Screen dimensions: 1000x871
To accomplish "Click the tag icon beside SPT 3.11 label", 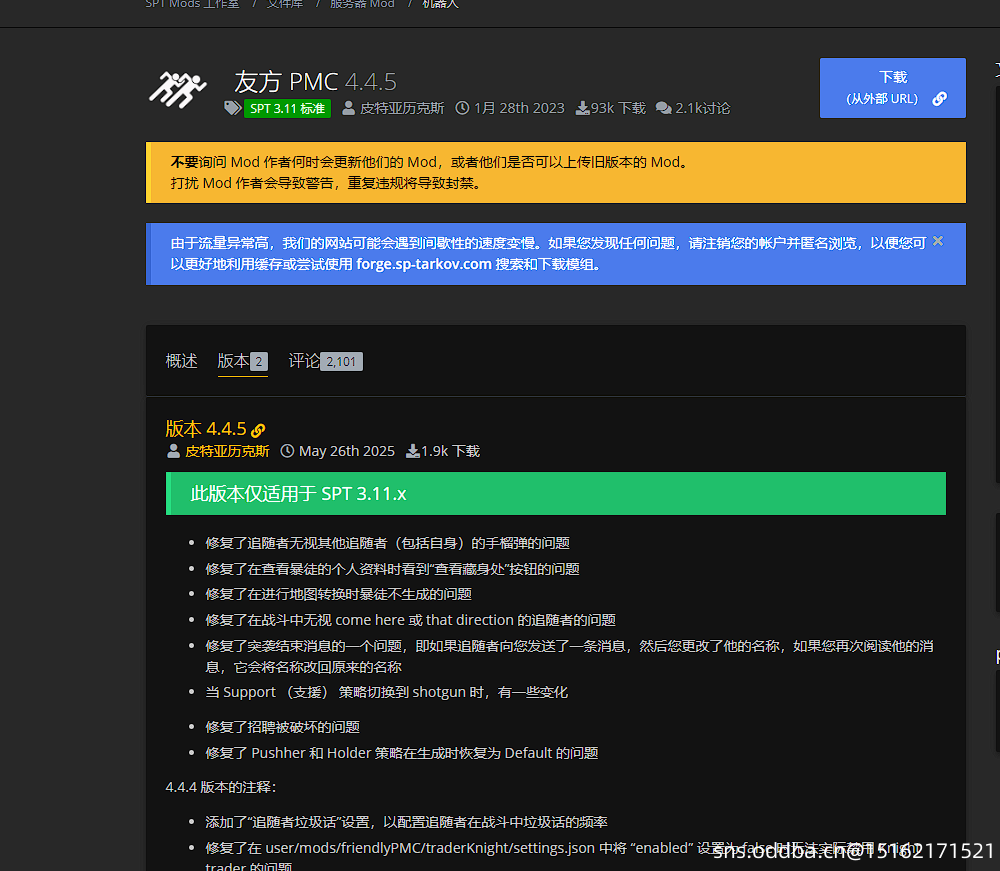I will tap(233, 108).
